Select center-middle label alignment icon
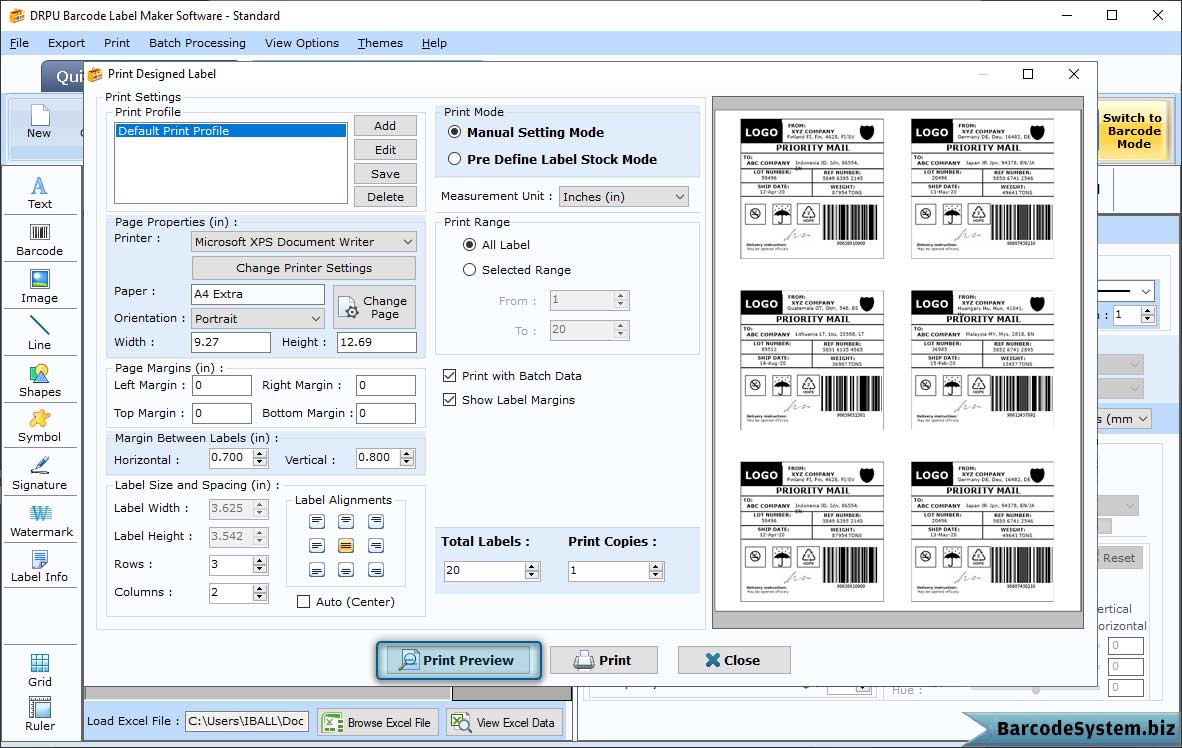 pos(346,546)
